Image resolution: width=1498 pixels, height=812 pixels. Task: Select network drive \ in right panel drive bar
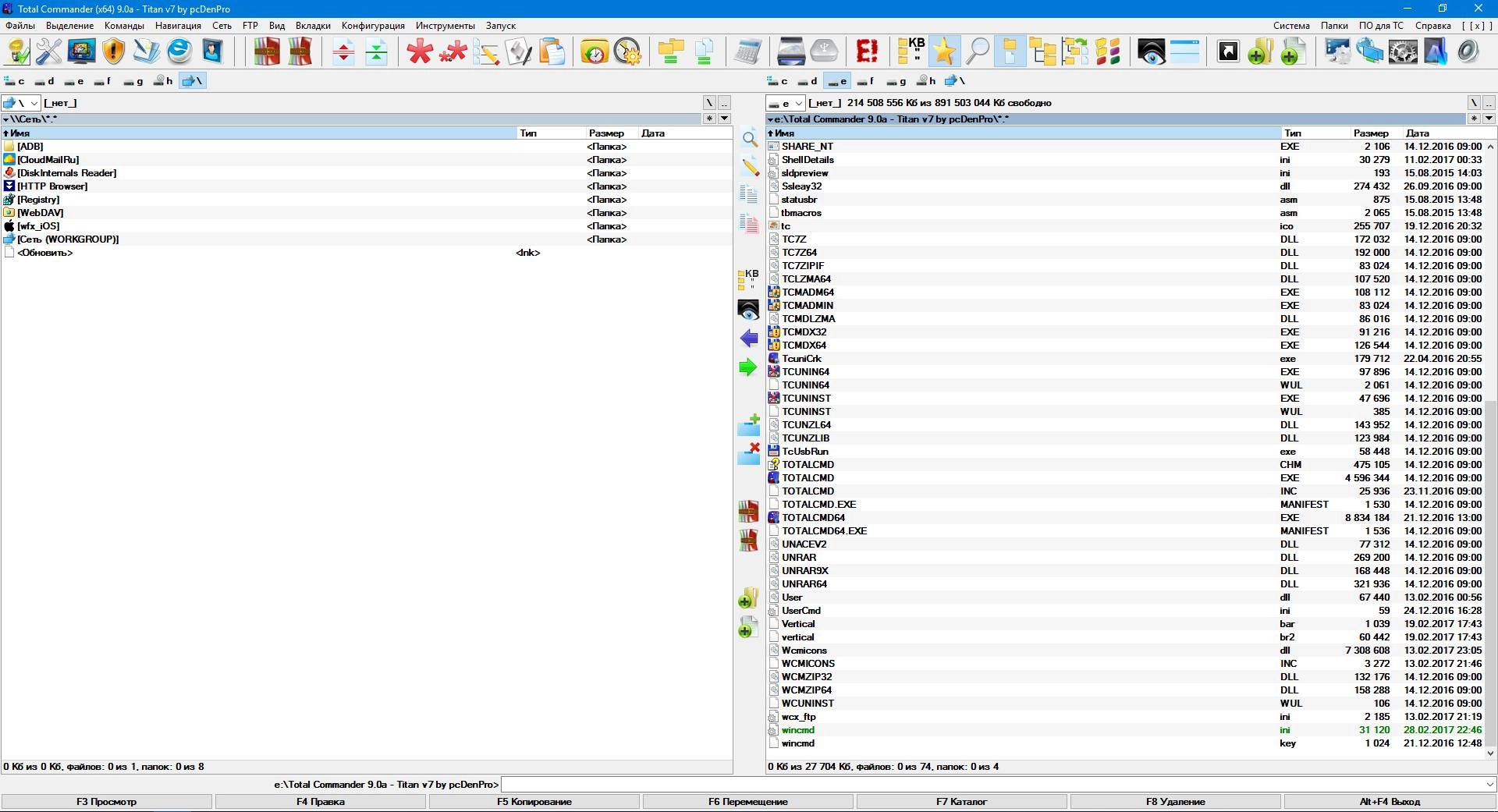pyautogui.click(x=956, y=81)
